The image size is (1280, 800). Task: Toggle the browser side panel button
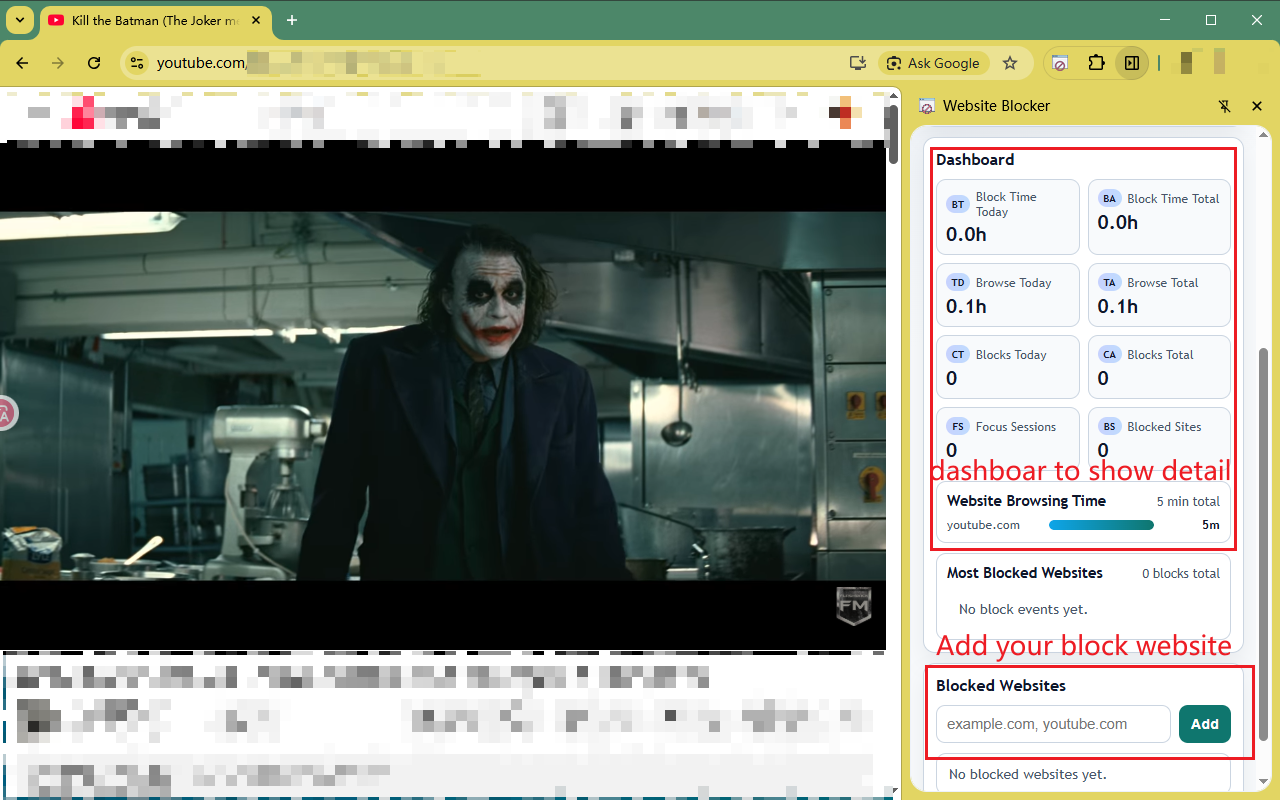click(x=1132, y=63)
